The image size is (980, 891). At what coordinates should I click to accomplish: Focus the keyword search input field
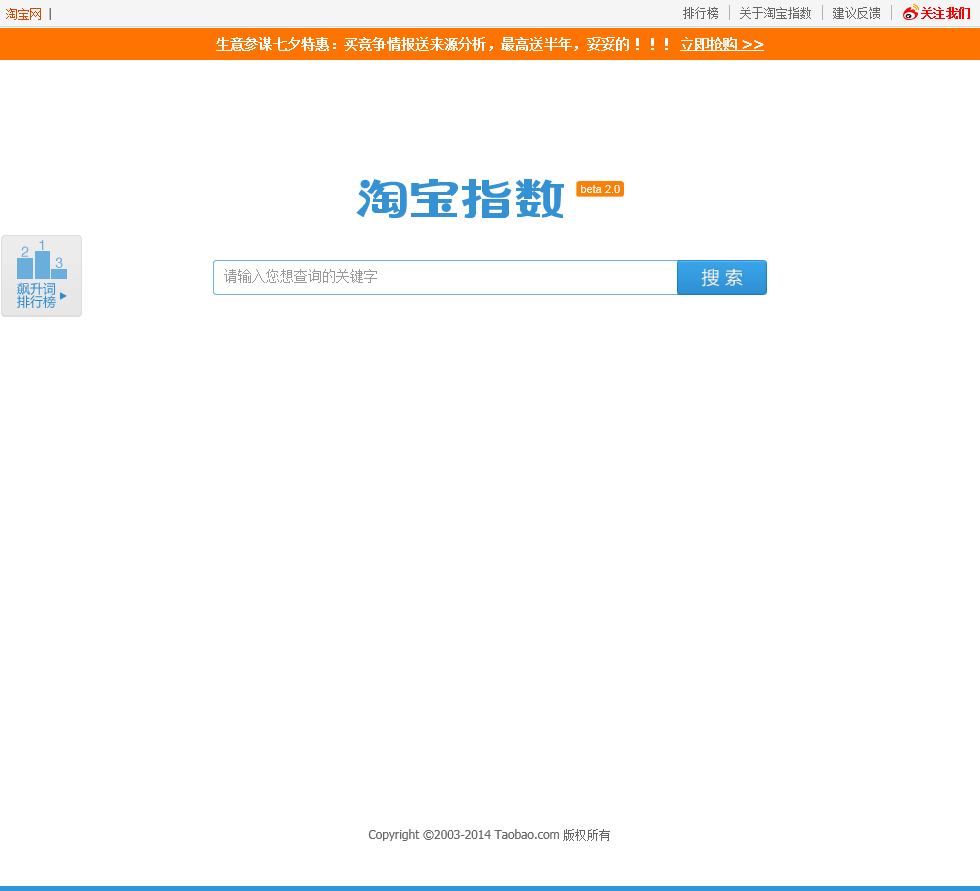point(445,277)
